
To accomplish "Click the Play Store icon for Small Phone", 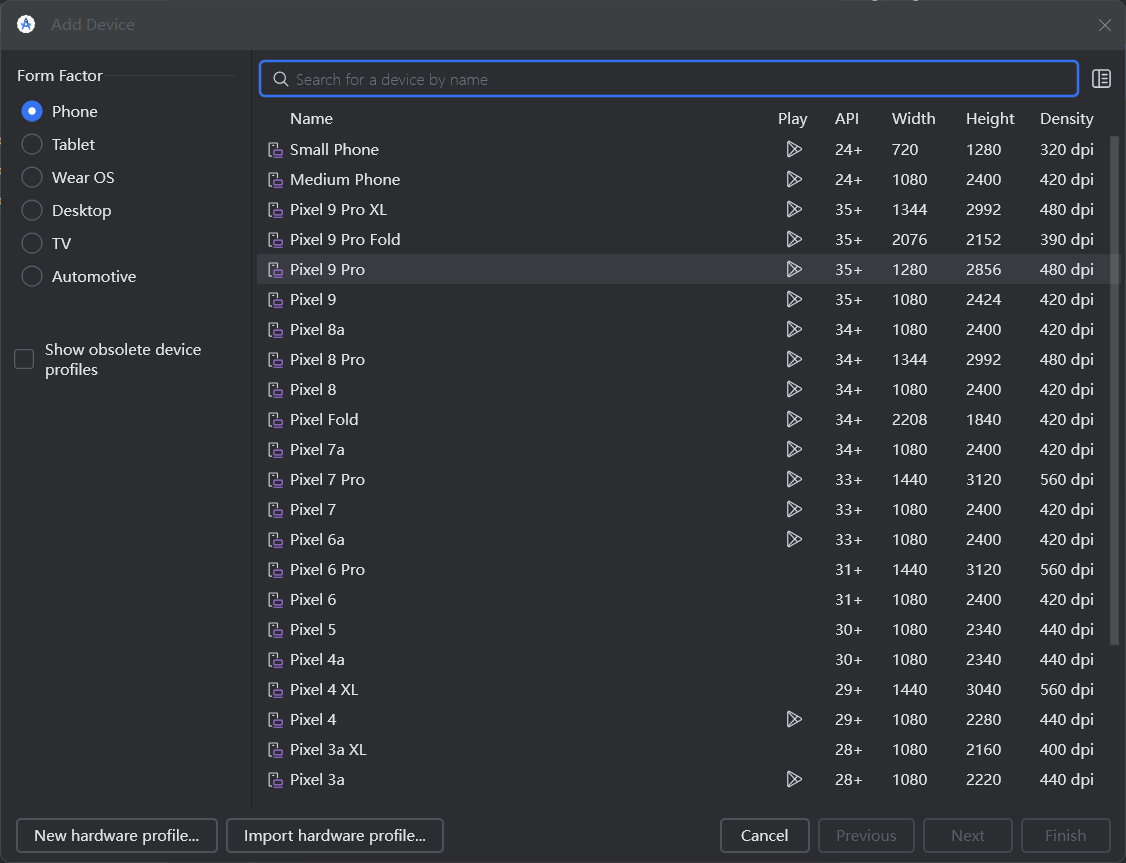I will point(794,149).
